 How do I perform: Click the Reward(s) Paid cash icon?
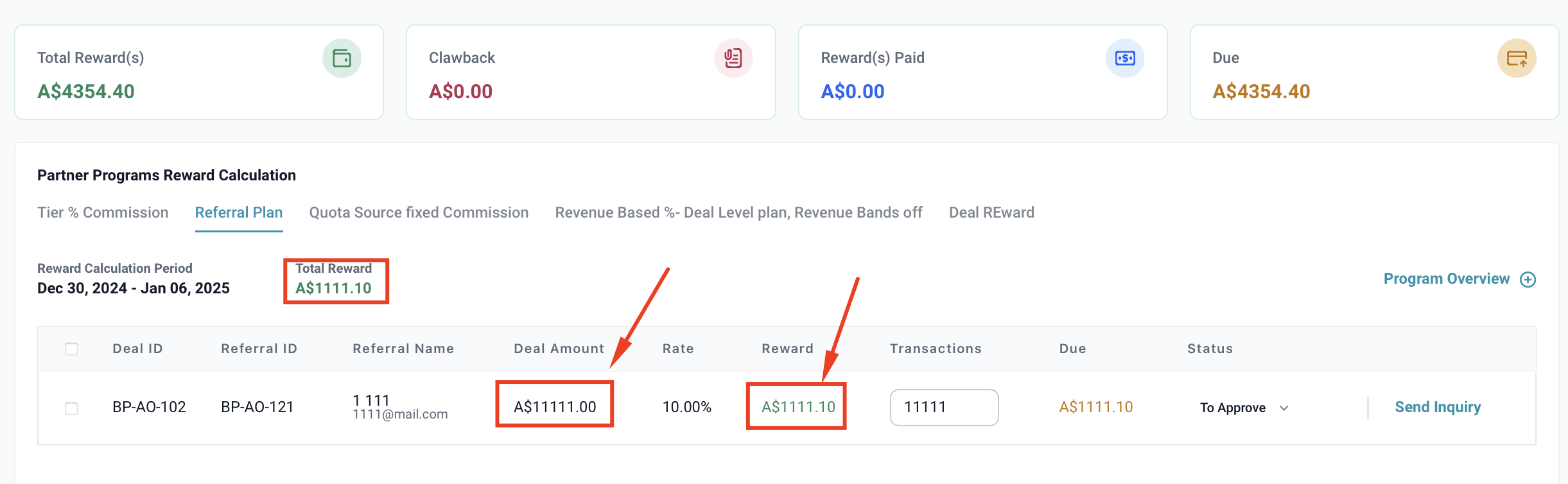(x=1125, y=58)
